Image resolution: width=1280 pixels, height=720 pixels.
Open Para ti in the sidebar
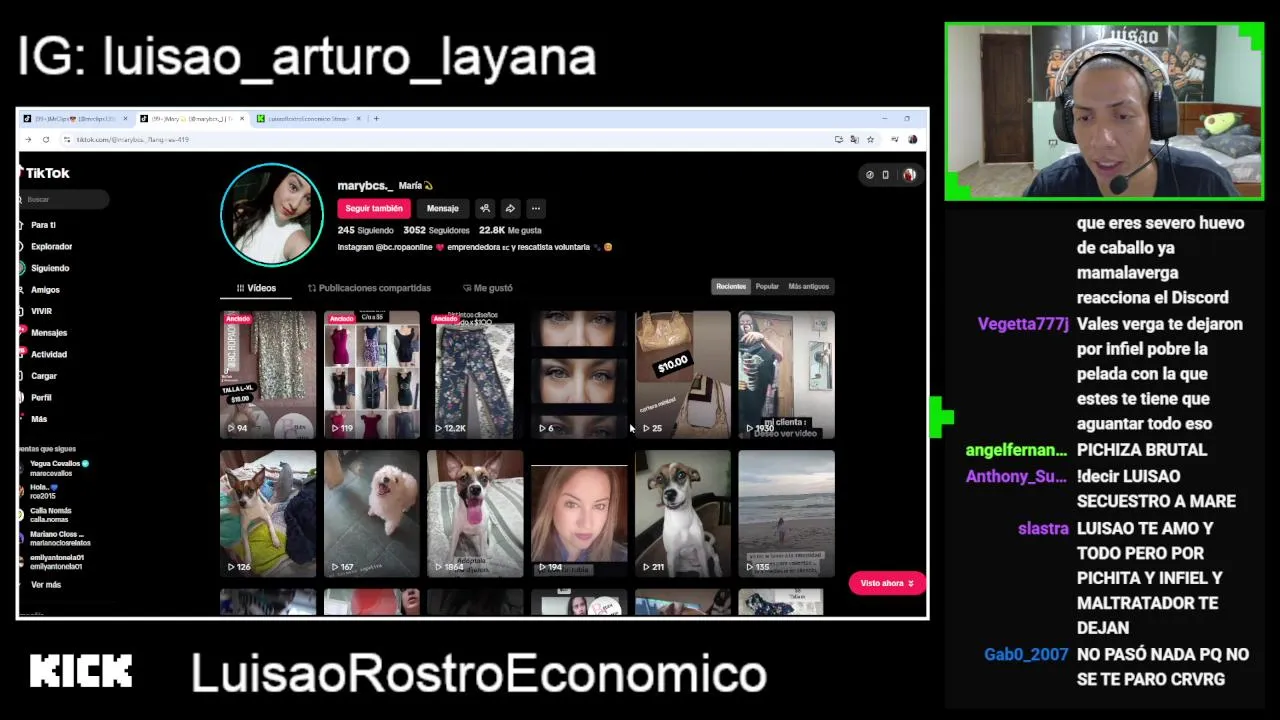[x=43, y=225]
